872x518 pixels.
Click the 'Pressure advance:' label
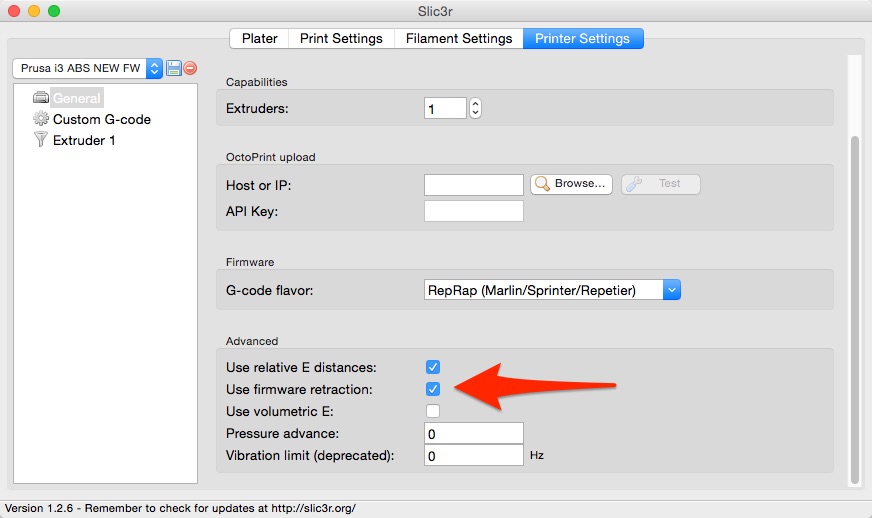pyautogui.click(x=282, y=433)
